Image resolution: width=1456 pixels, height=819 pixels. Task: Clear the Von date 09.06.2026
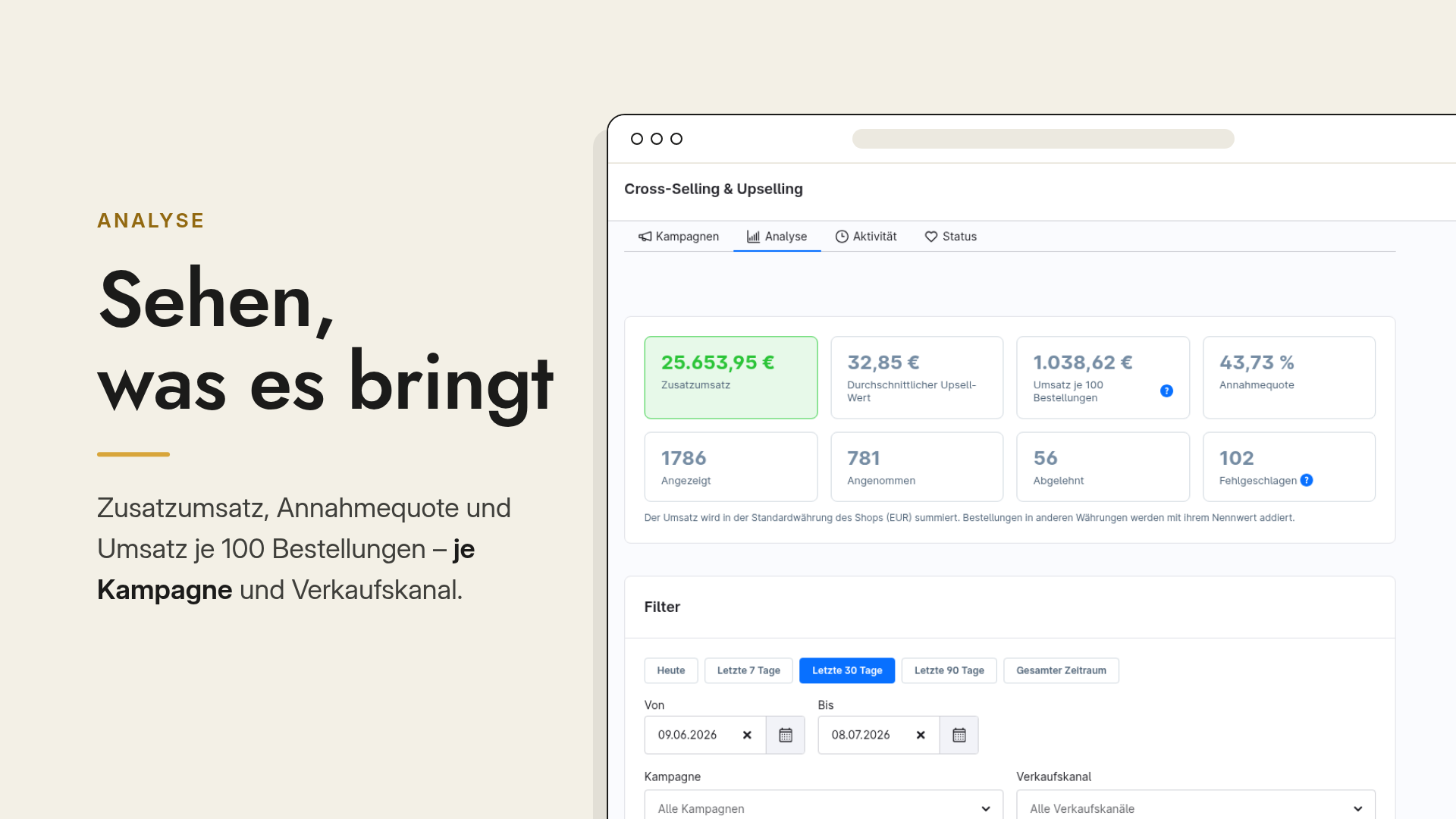click(747, 735)
